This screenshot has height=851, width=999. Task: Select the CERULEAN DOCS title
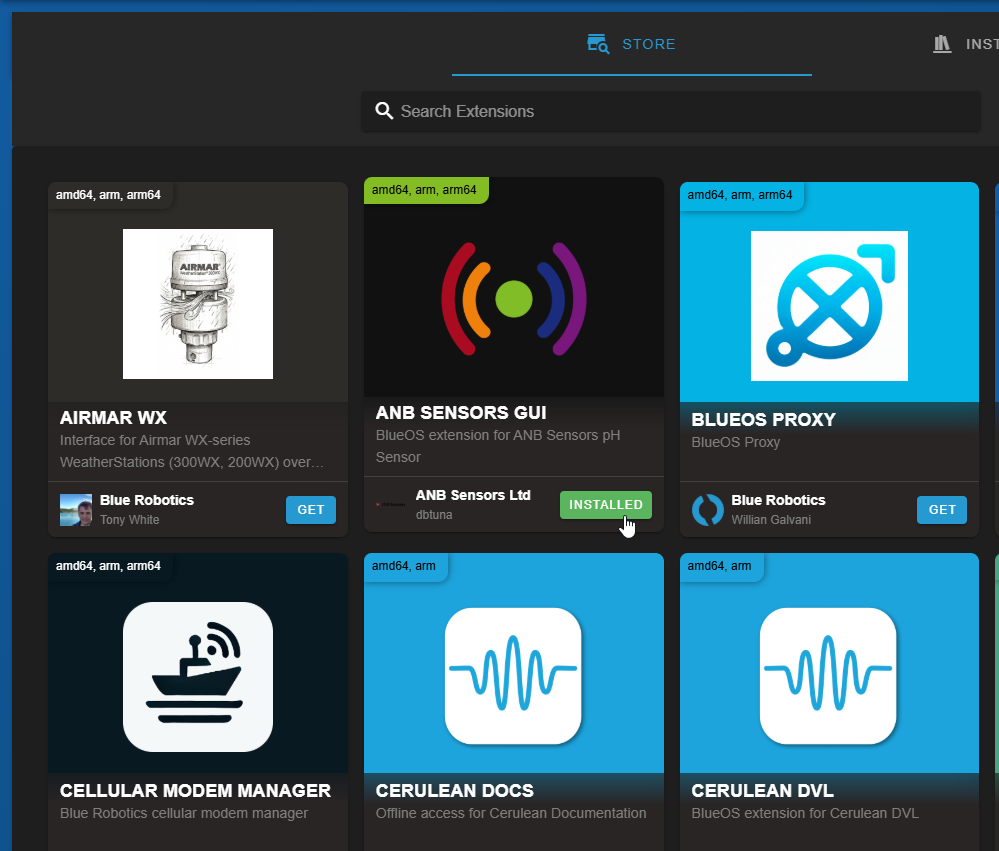455,790
